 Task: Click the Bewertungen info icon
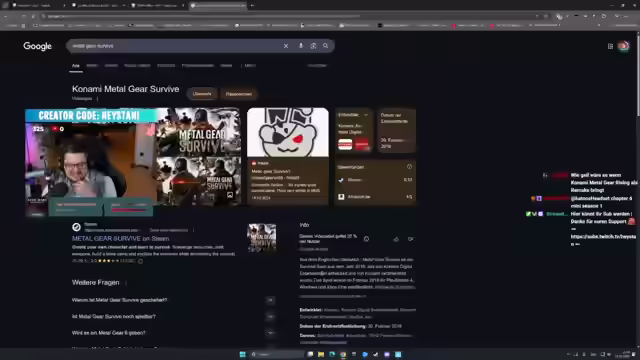(409, 167)
